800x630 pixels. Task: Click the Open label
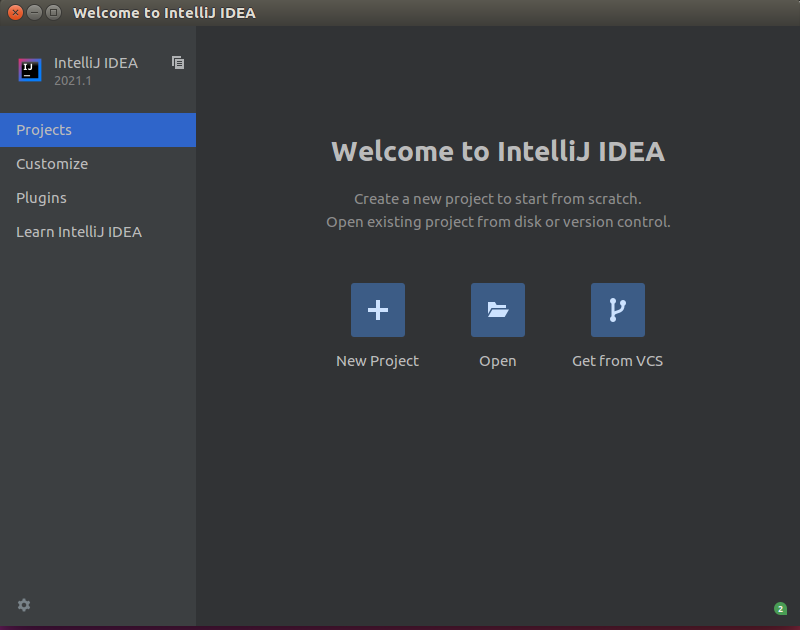497,361
